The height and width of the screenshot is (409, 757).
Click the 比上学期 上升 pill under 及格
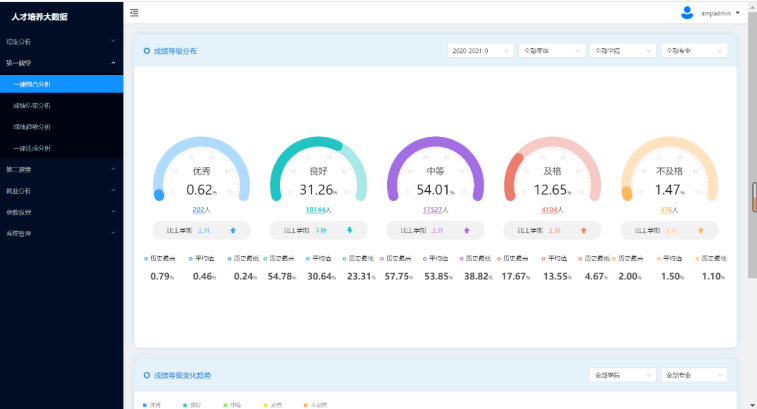pyautogui.click(x=552, y=230)
